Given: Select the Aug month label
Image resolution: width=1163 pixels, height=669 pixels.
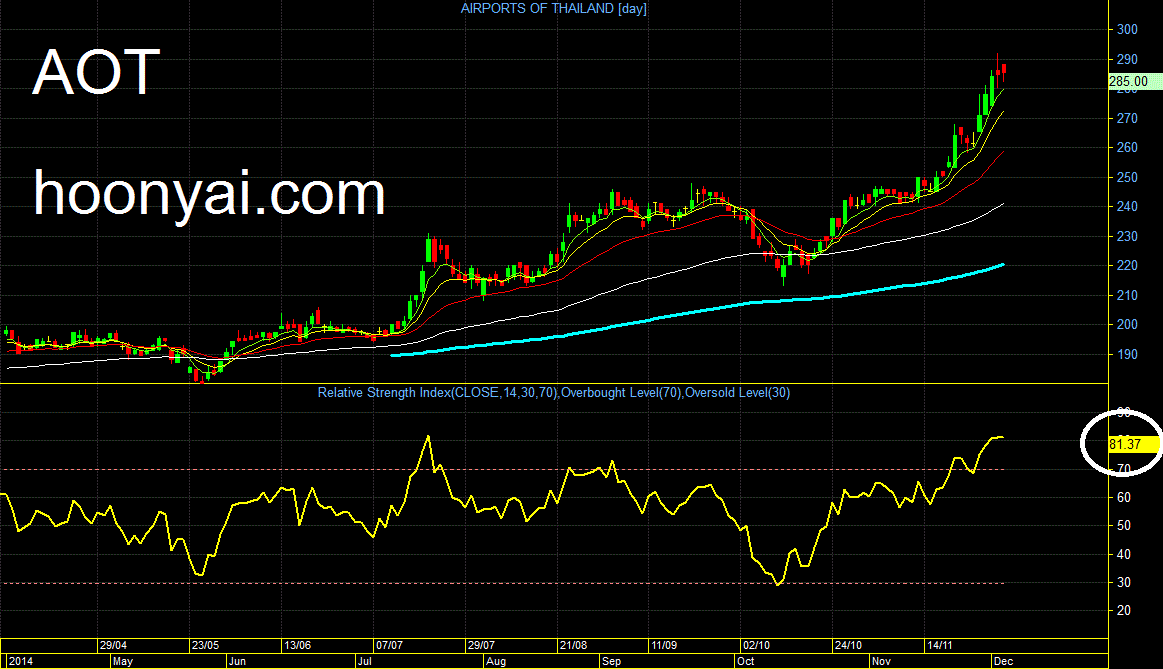Looking at the screenshot, I should [x=495, y=661].
